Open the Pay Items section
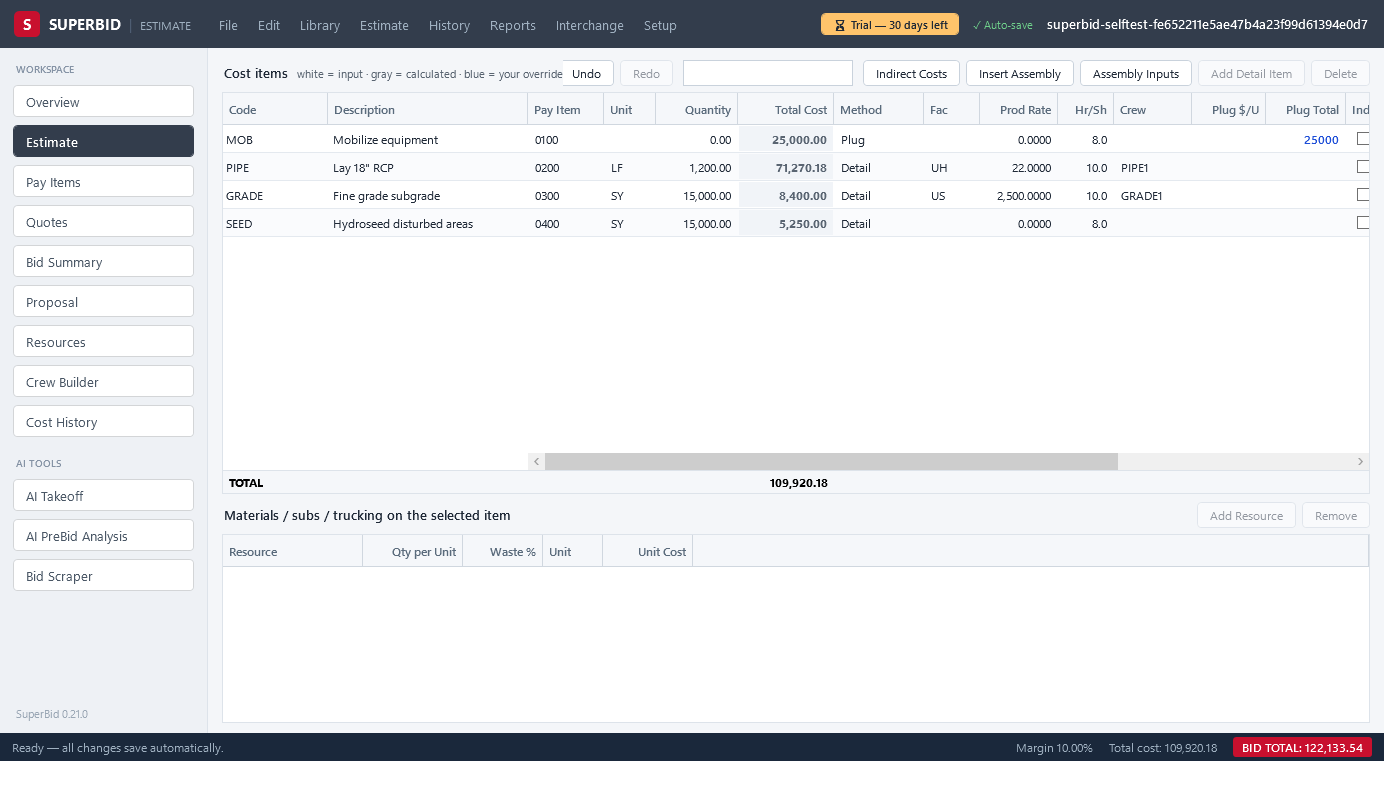The height and width of the screenshot is (800, 1400). [104, 182]
